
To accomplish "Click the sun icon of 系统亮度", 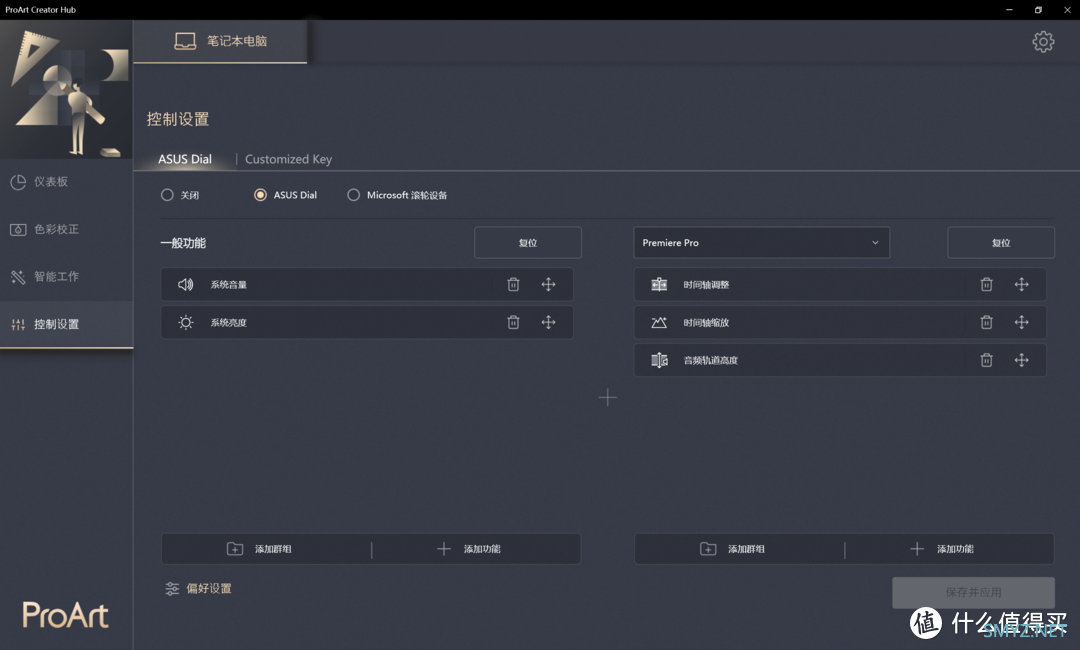I will (185, 322).
